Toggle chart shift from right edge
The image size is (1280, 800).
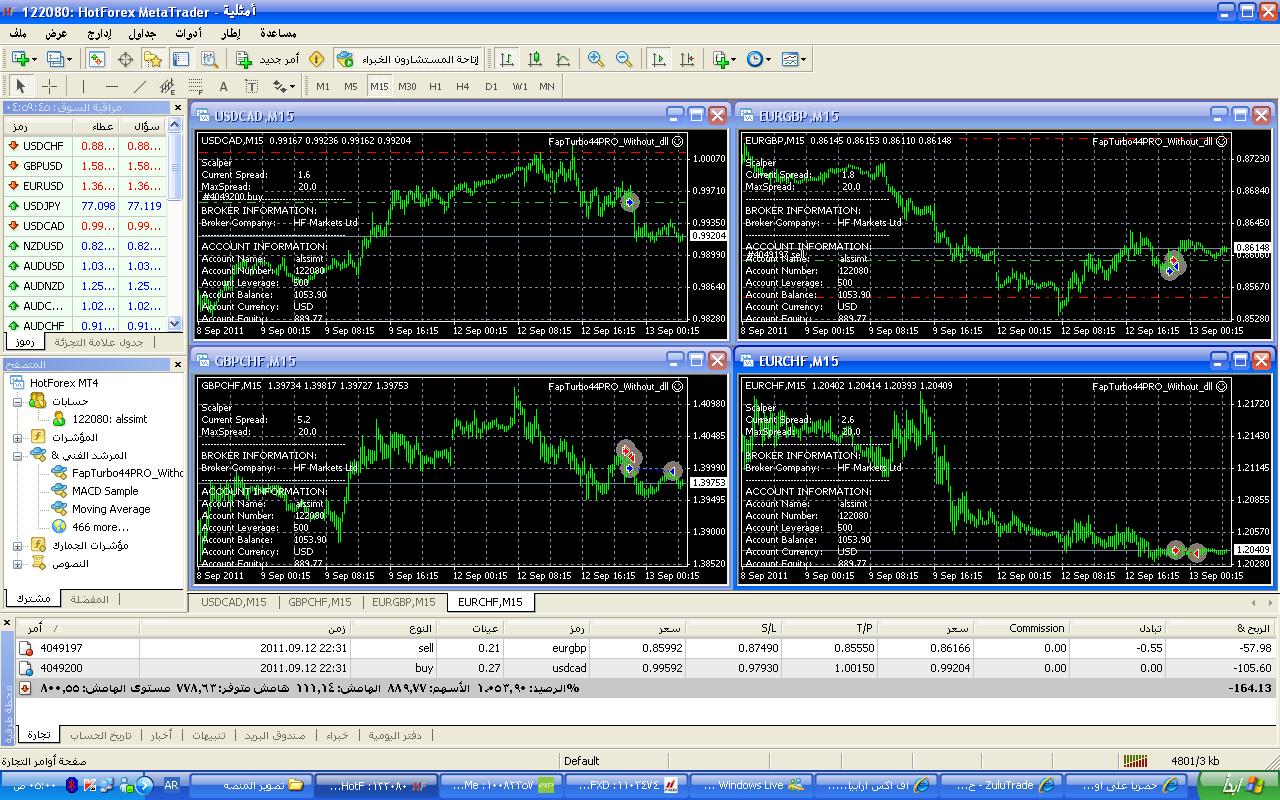click(687, 60)
